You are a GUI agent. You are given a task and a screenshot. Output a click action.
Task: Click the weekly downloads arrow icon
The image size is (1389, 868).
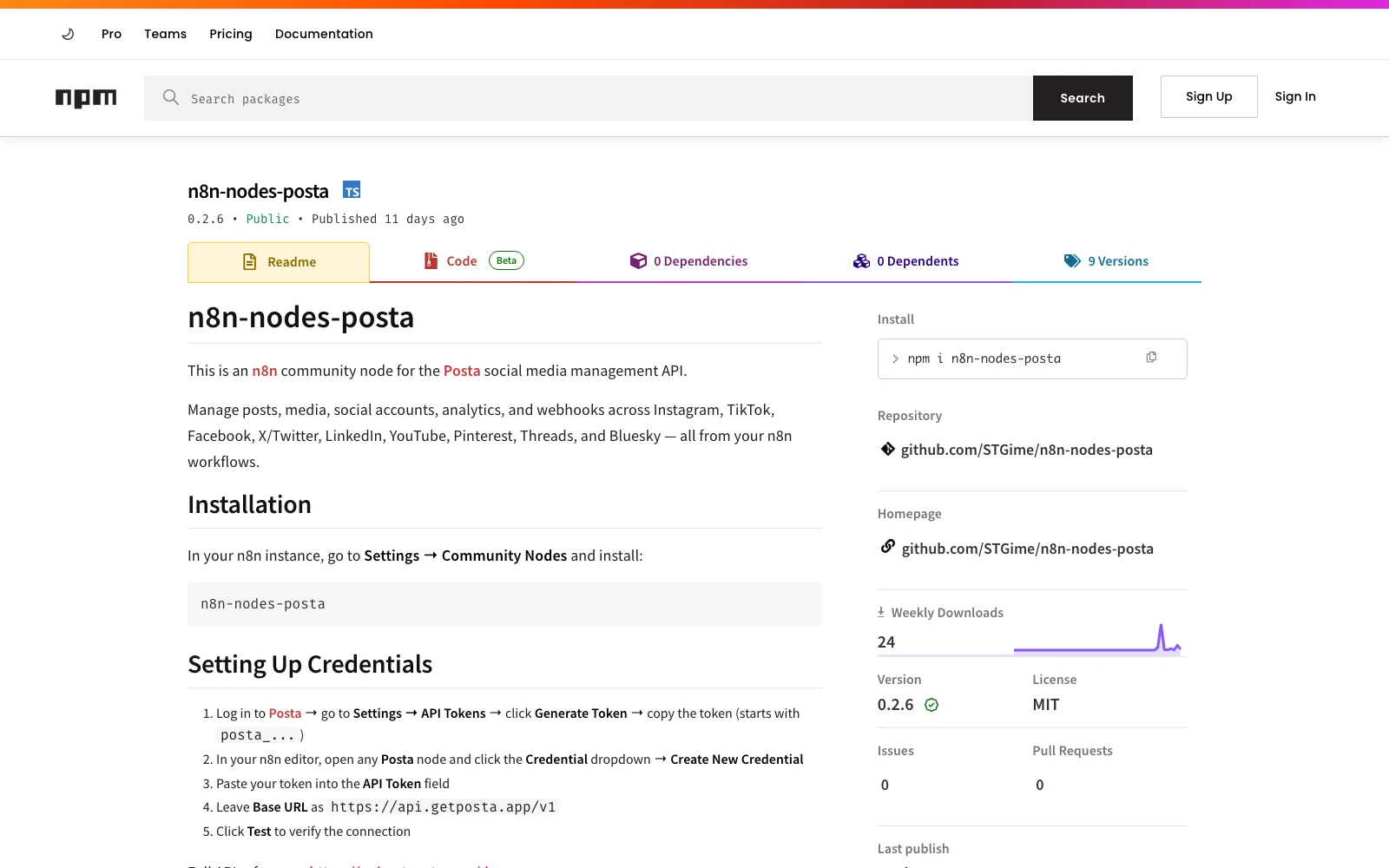pos(881,612)
